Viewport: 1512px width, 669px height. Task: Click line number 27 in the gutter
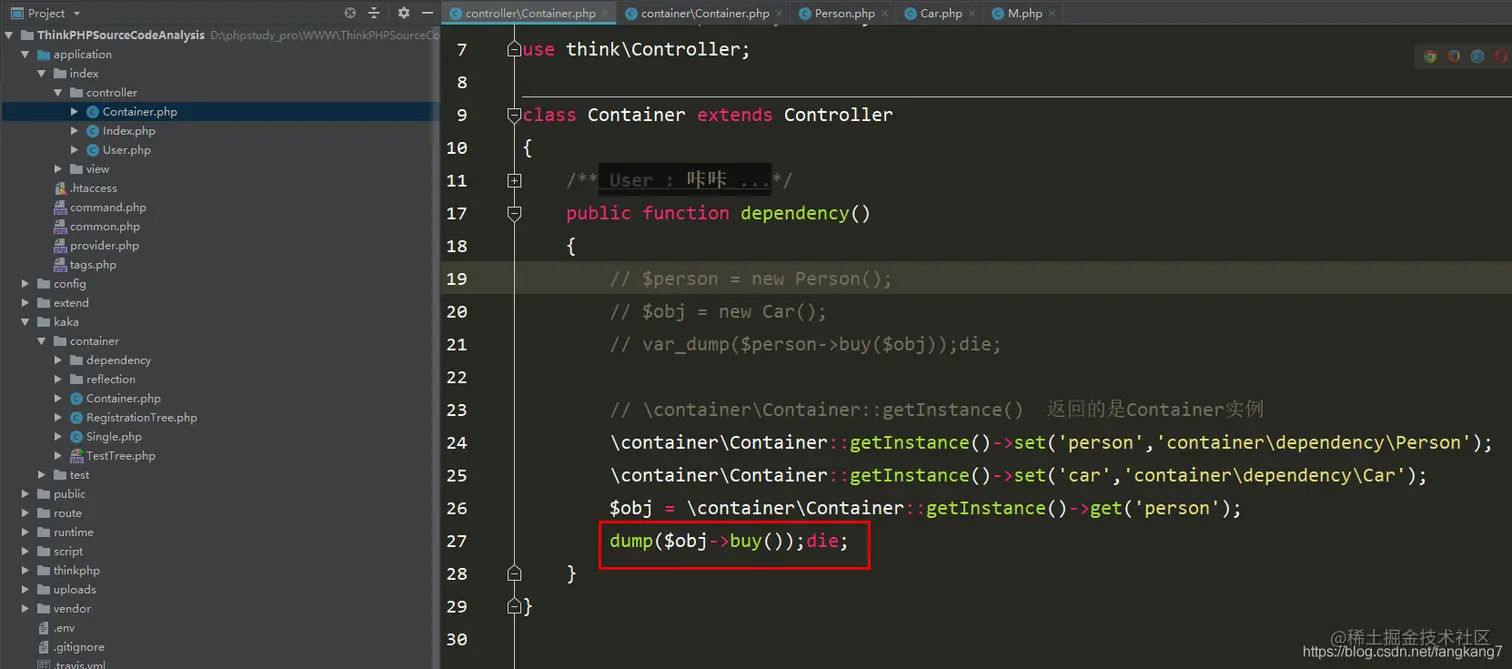point(456,541)
